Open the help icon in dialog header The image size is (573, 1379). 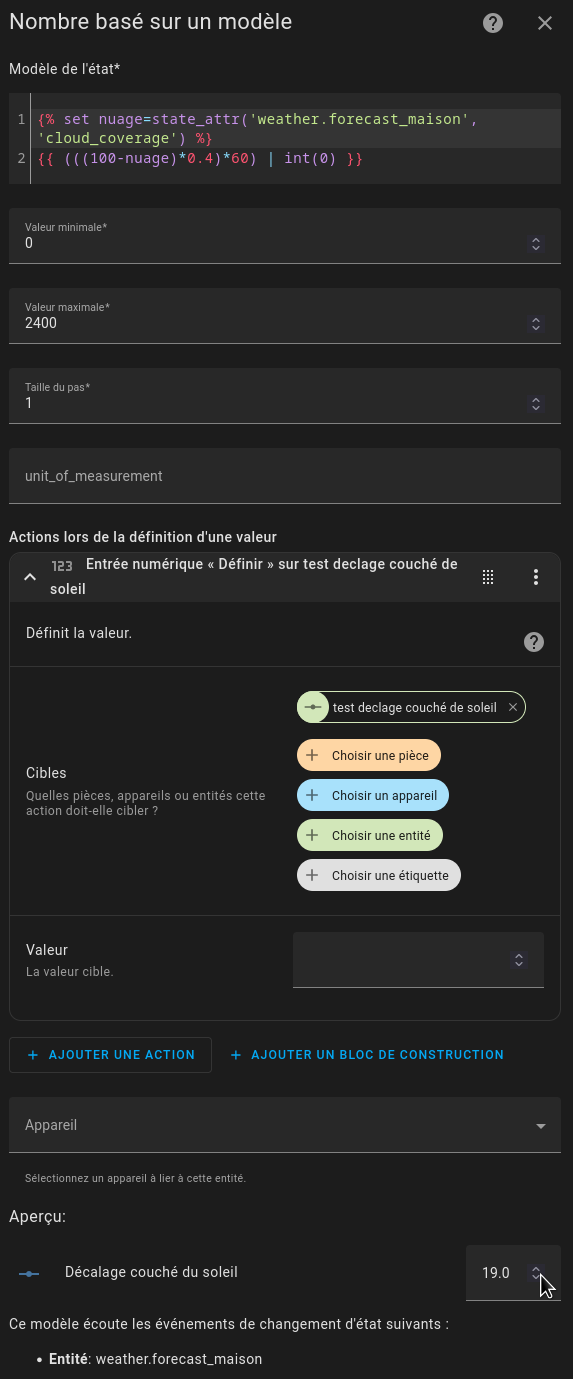tap(493, 23)
